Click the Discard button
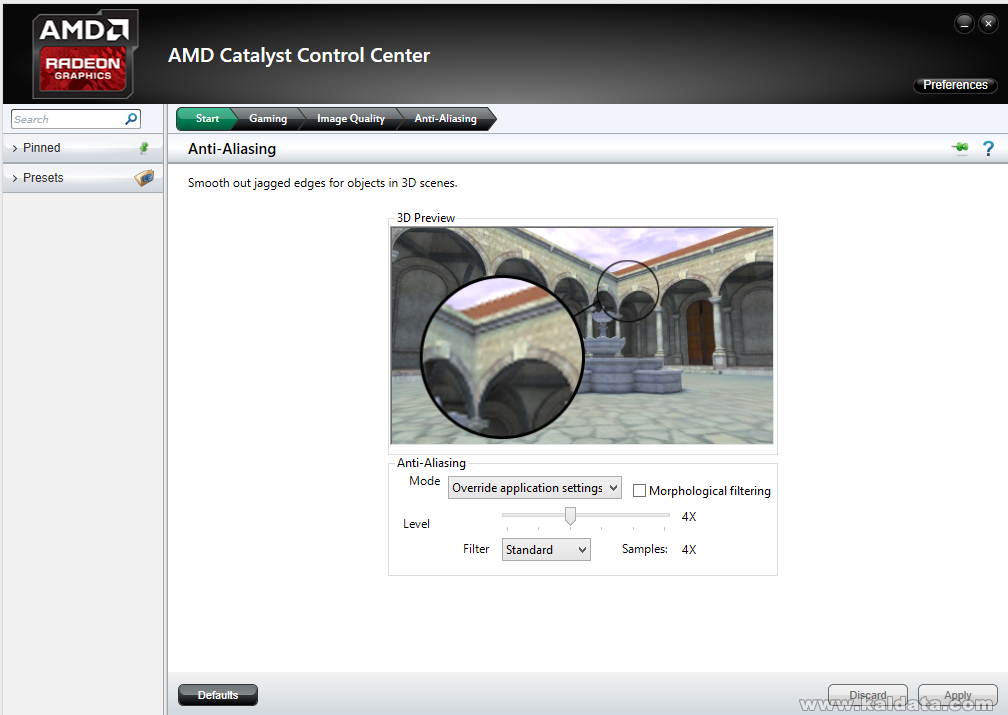 (x=868, y=695)
